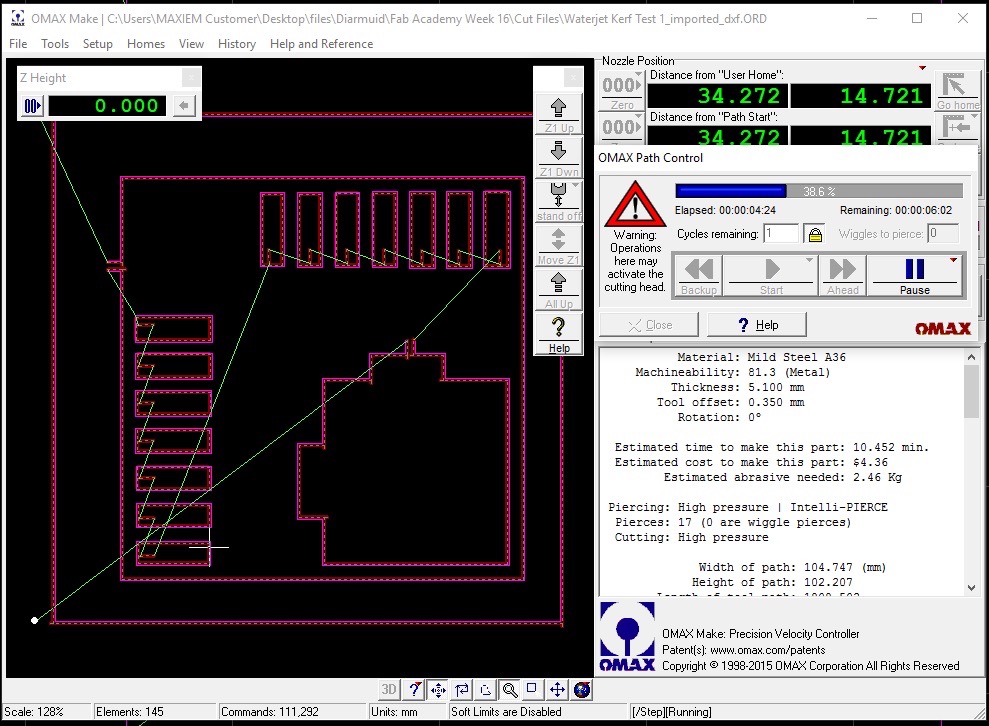Screen dimensions: 989x726
Task: Open the Start button dropdown arrow
Action: click(x=809, y=260)
